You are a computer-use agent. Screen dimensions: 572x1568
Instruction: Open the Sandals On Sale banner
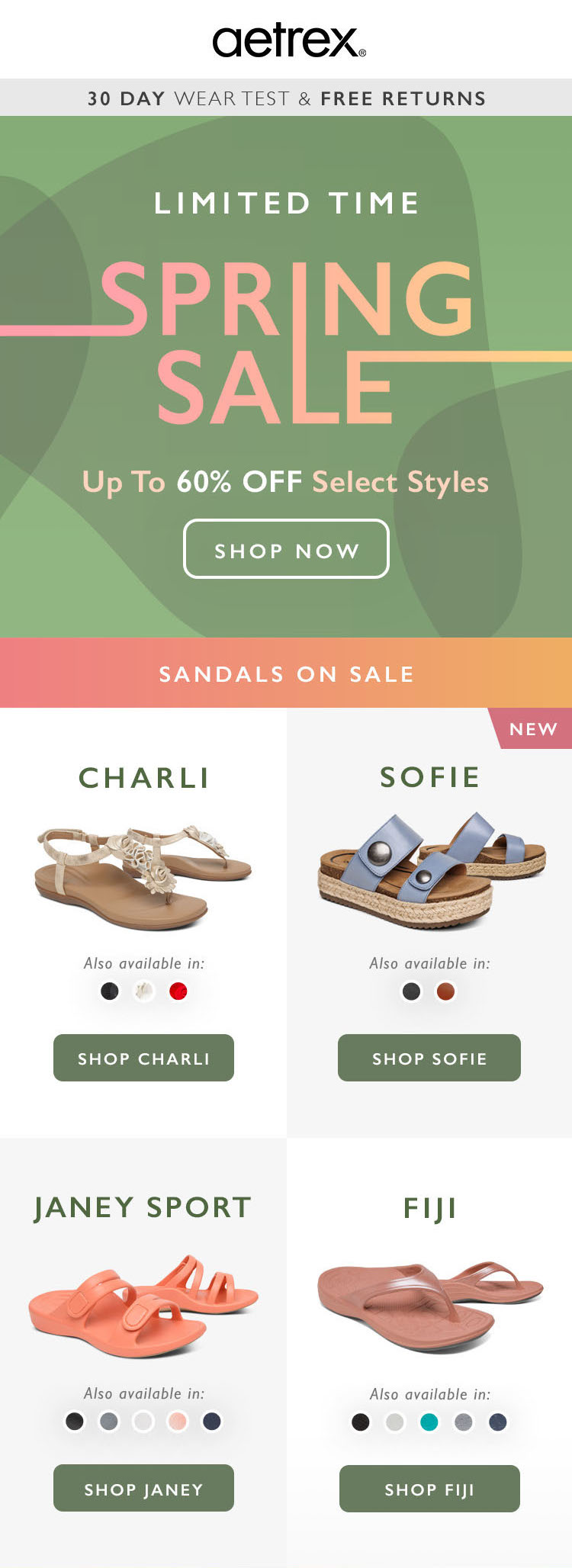point(286,673)
